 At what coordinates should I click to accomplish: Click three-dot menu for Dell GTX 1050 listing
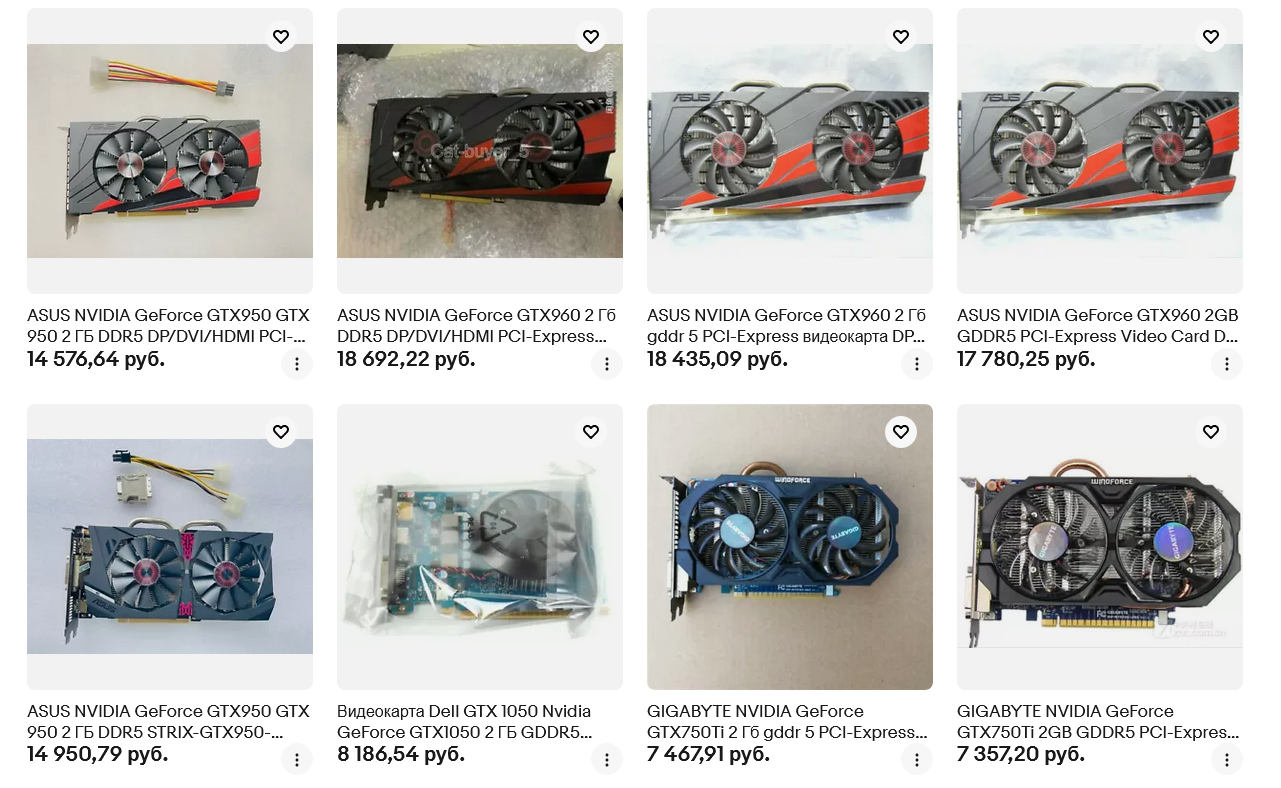coord(607,760)
